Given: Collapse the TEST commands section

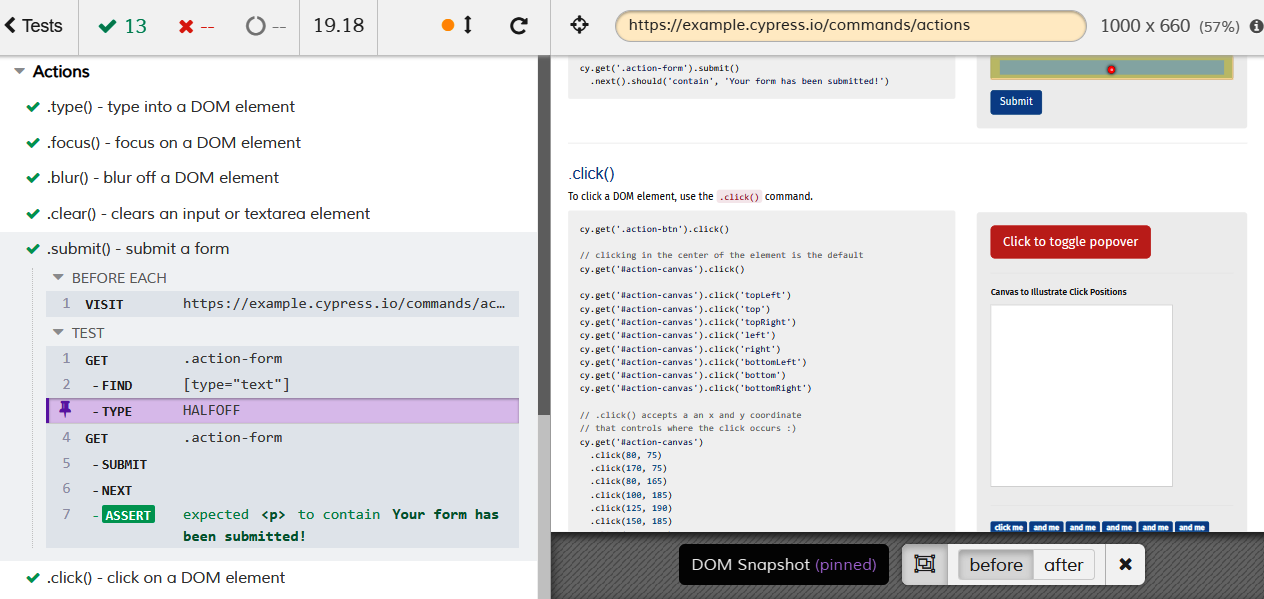Looking at the screenshot, I should [x=58, y=333].
